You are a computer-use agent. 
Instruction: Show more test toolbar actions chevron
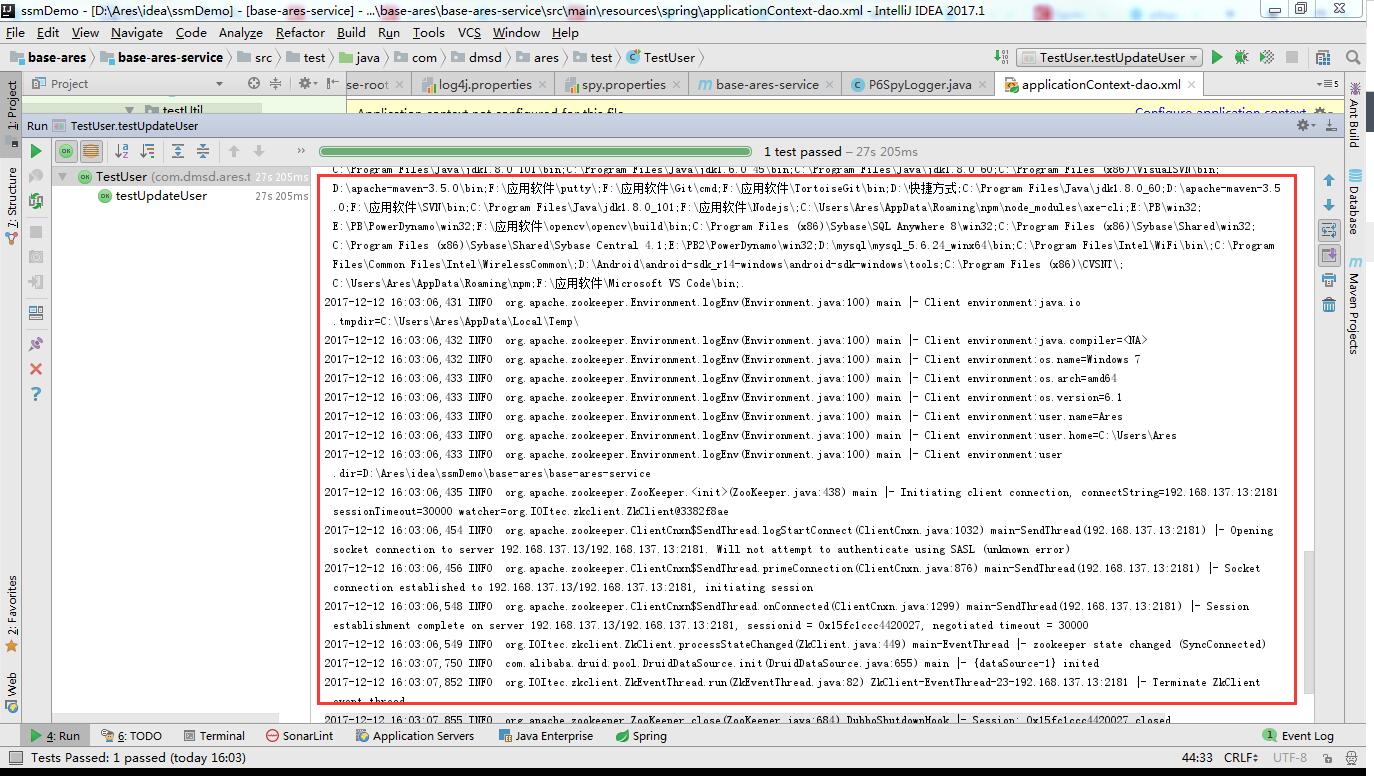pyautogui.click(x=301, y=151)
